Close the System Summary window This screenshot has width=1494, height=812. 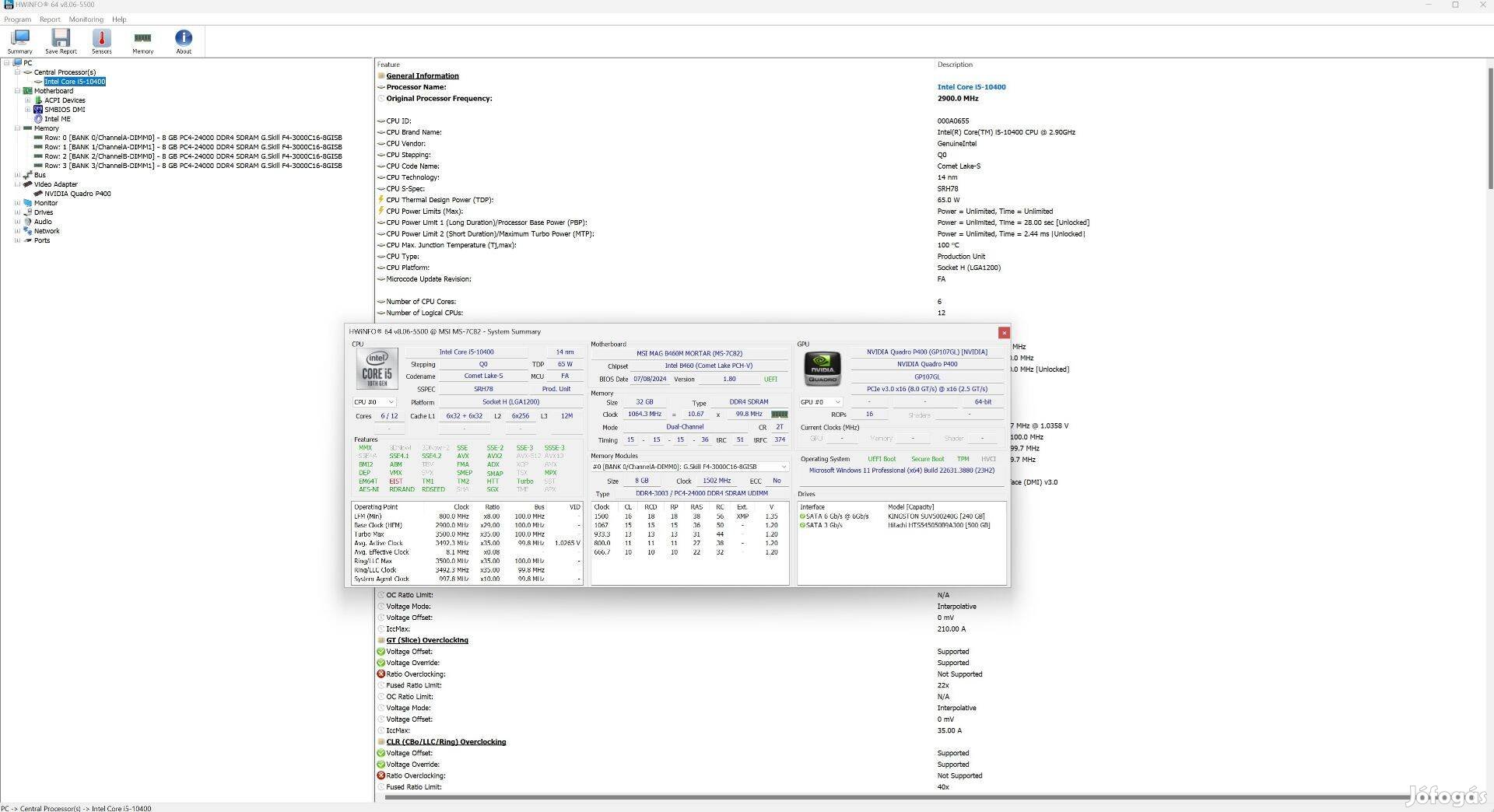click(1004, 333)
